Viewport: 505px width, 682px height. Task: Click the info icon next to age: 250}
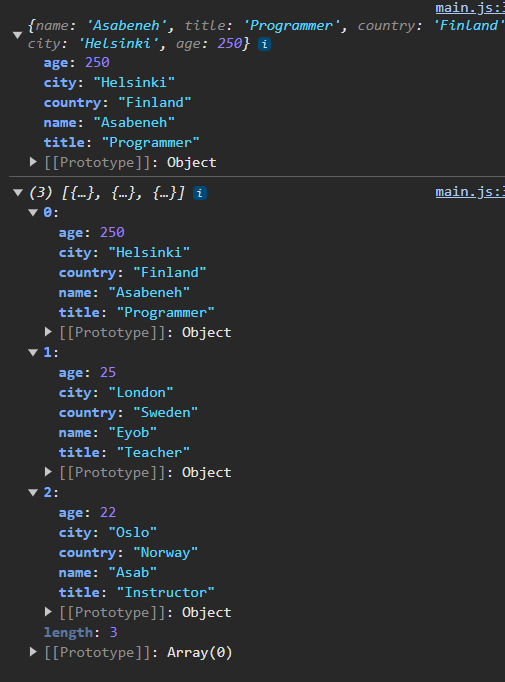(x=264, y=44)
